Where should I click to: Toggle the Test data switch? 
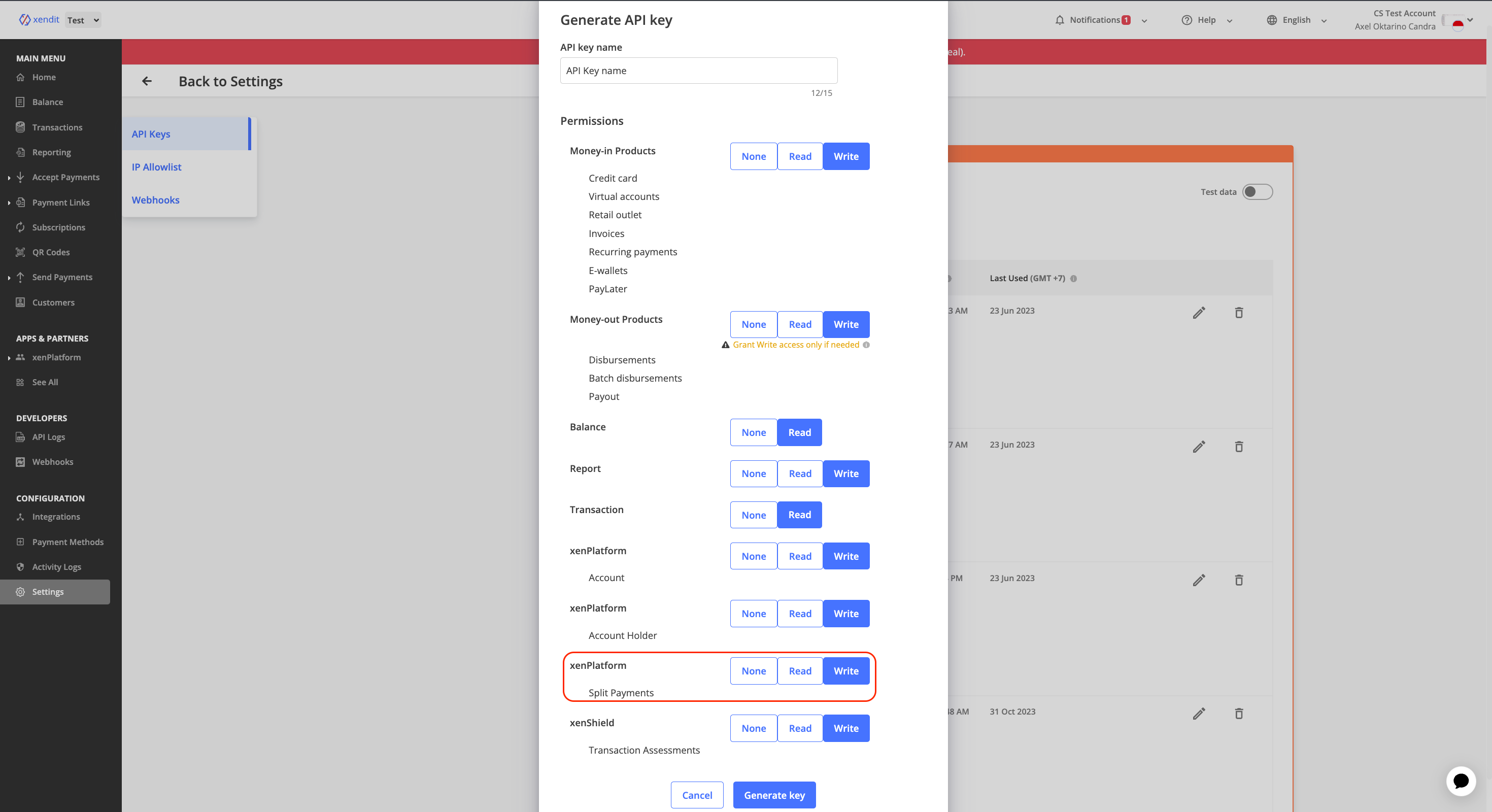1258,192
